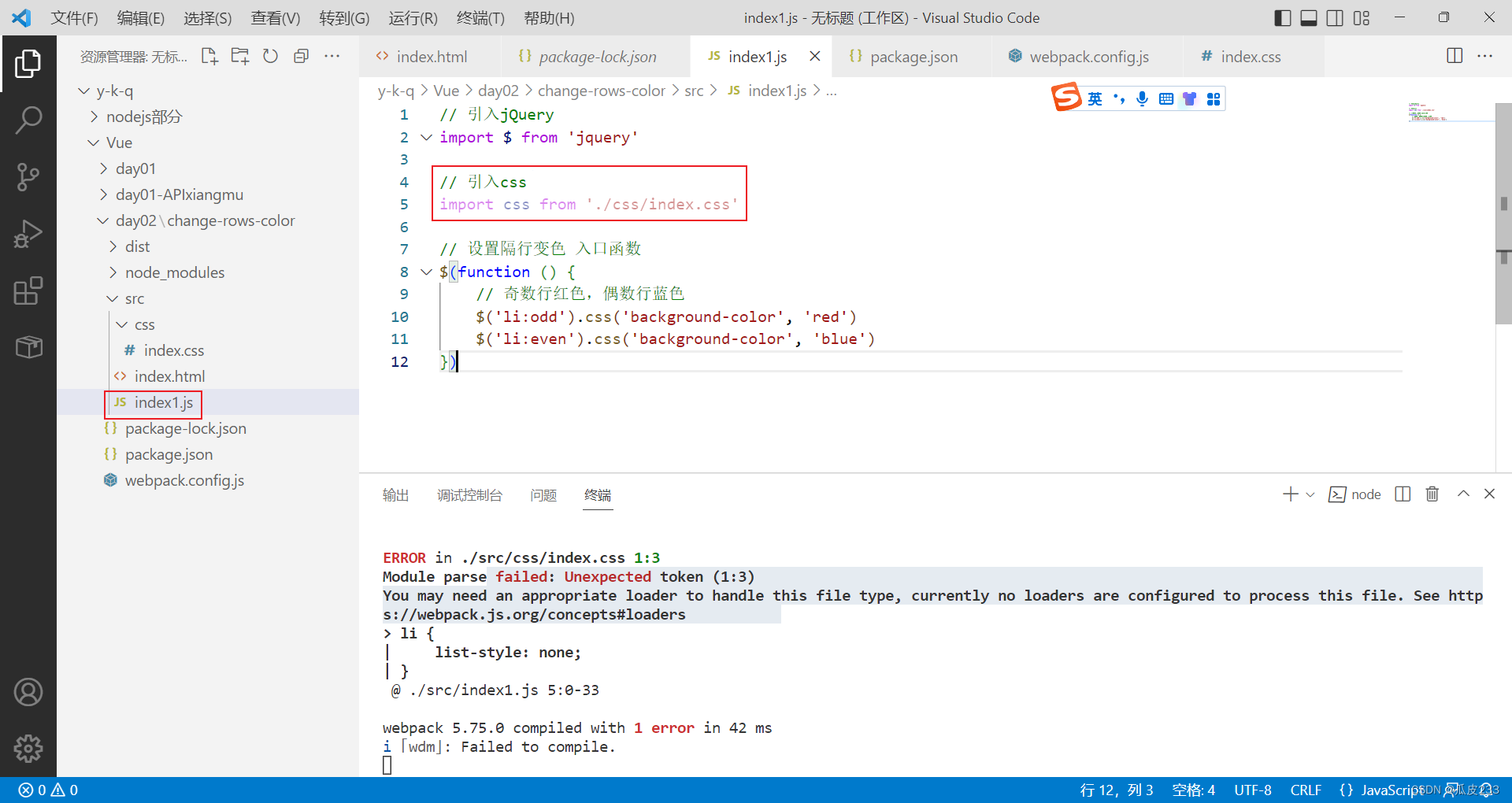Collapse the Vue folder
This screenshot has height=803, width=1512.
tap(94, 142)
